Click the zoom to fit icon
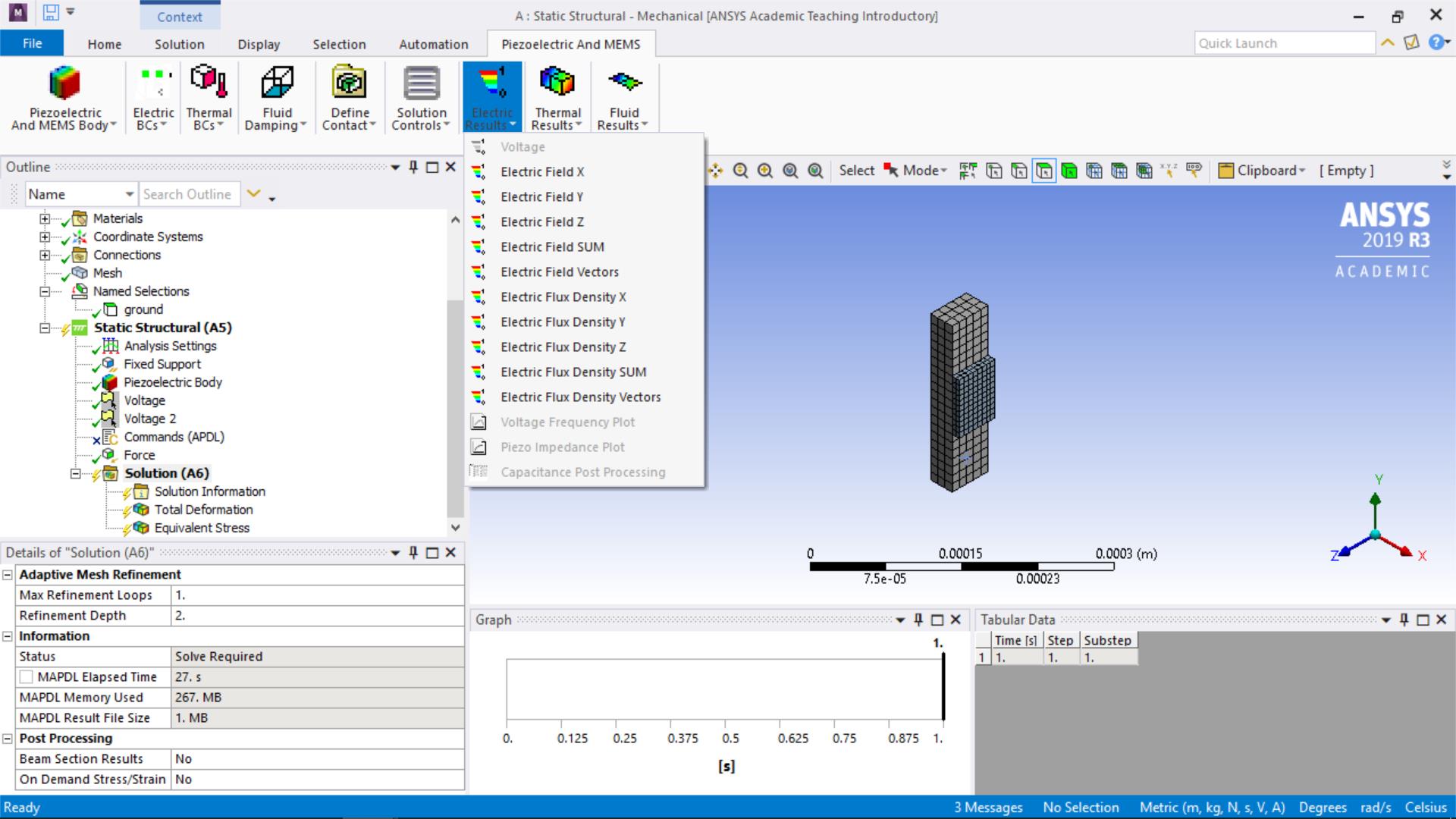Viewport: 1456px width, 819px height. 815,171
